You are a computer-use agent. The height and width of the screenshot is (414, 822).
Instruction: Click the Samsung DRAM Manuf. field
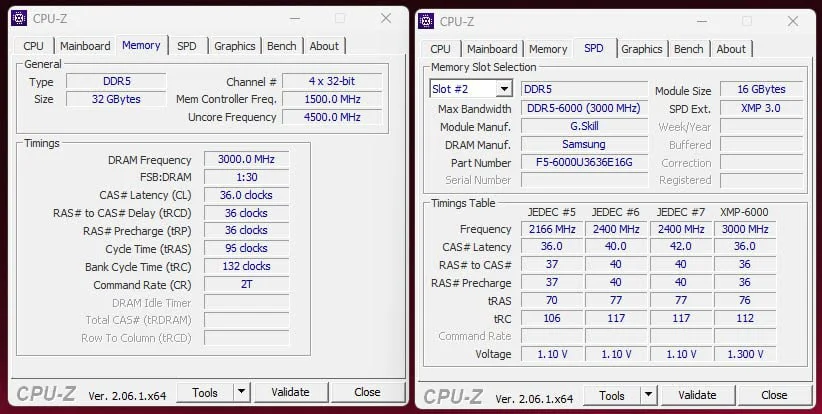585,144
